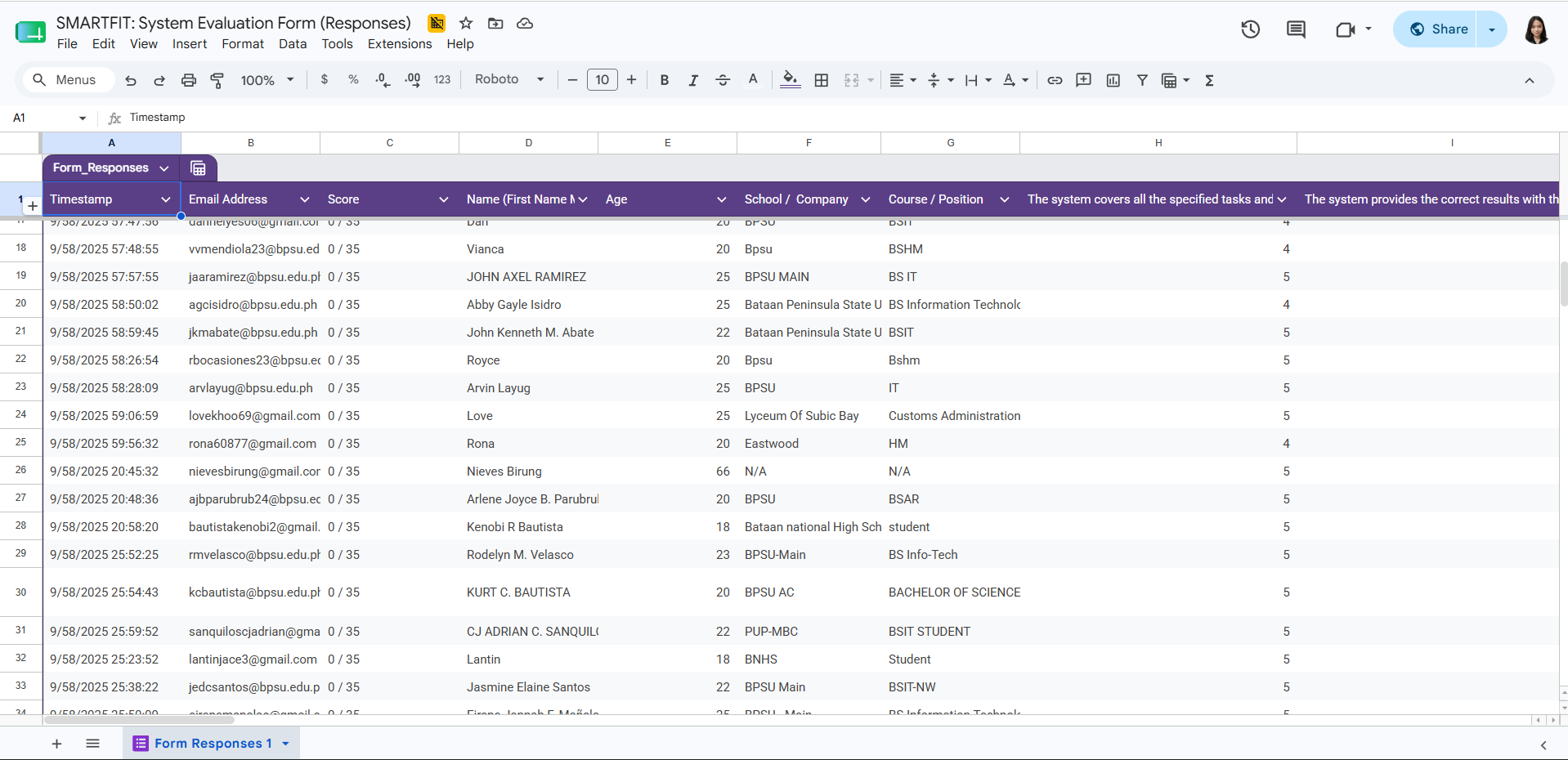Screen dimensions: 1568x760
Task: Decrease decimal places icon
Action: pyautogui.click(x=383, y=80)
